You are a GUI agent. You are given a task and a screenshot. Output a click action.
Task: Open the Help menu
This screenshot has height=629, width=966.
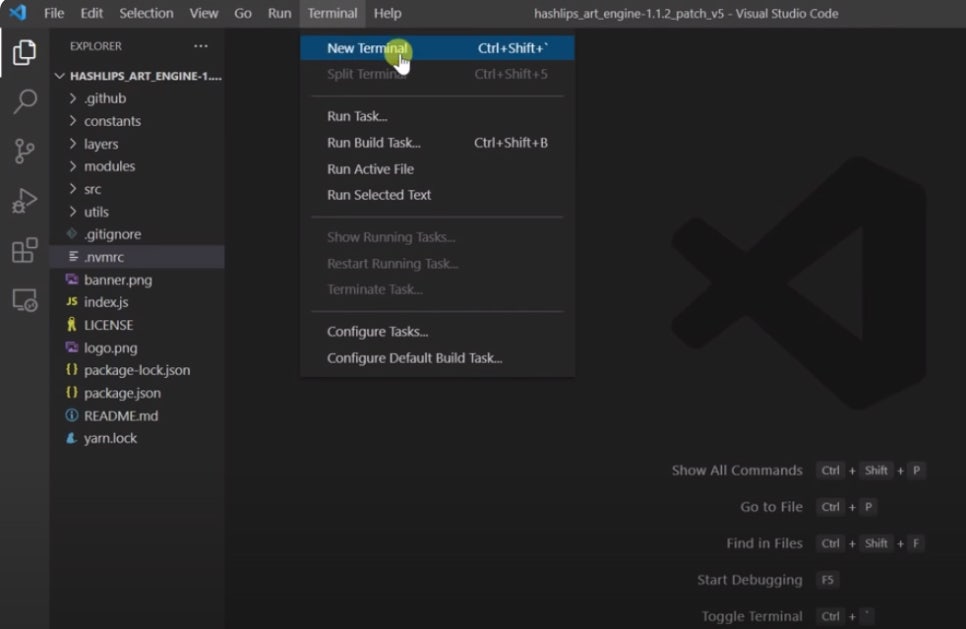pos(388,13)
